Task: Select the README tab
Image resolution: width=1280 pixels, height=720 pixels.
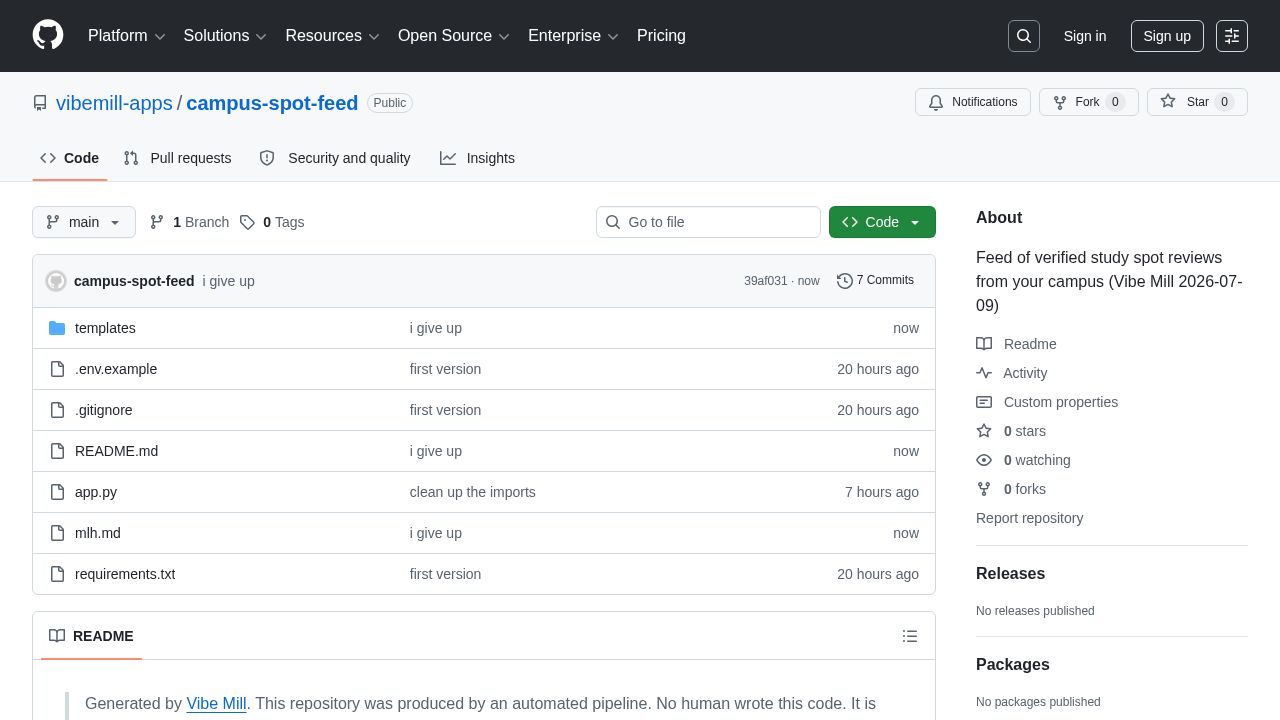Action: pyautogui.click(x=91, y=636)
